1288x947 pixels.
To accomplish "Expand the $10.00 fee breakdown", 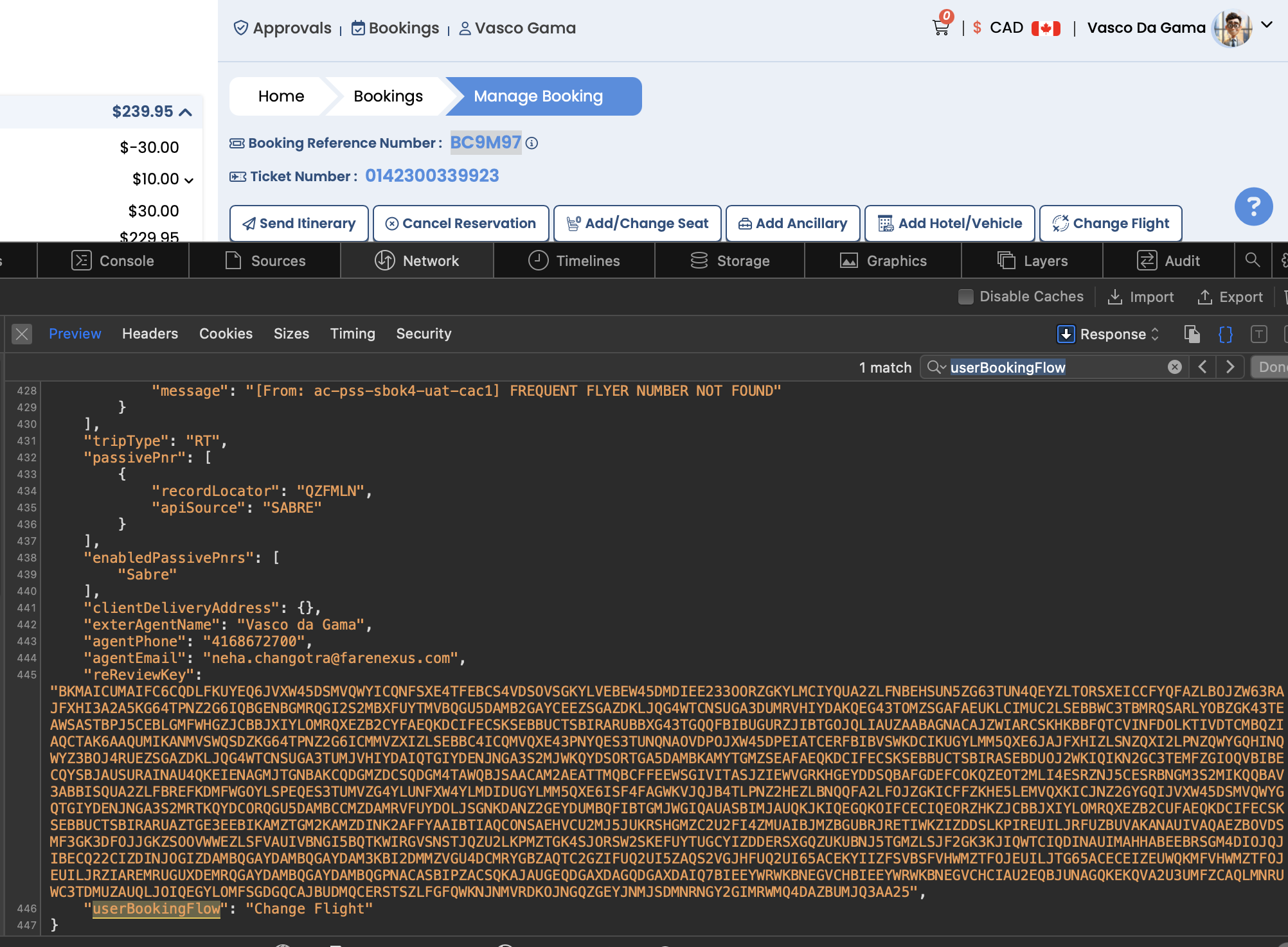I will (x=188, y=180).
